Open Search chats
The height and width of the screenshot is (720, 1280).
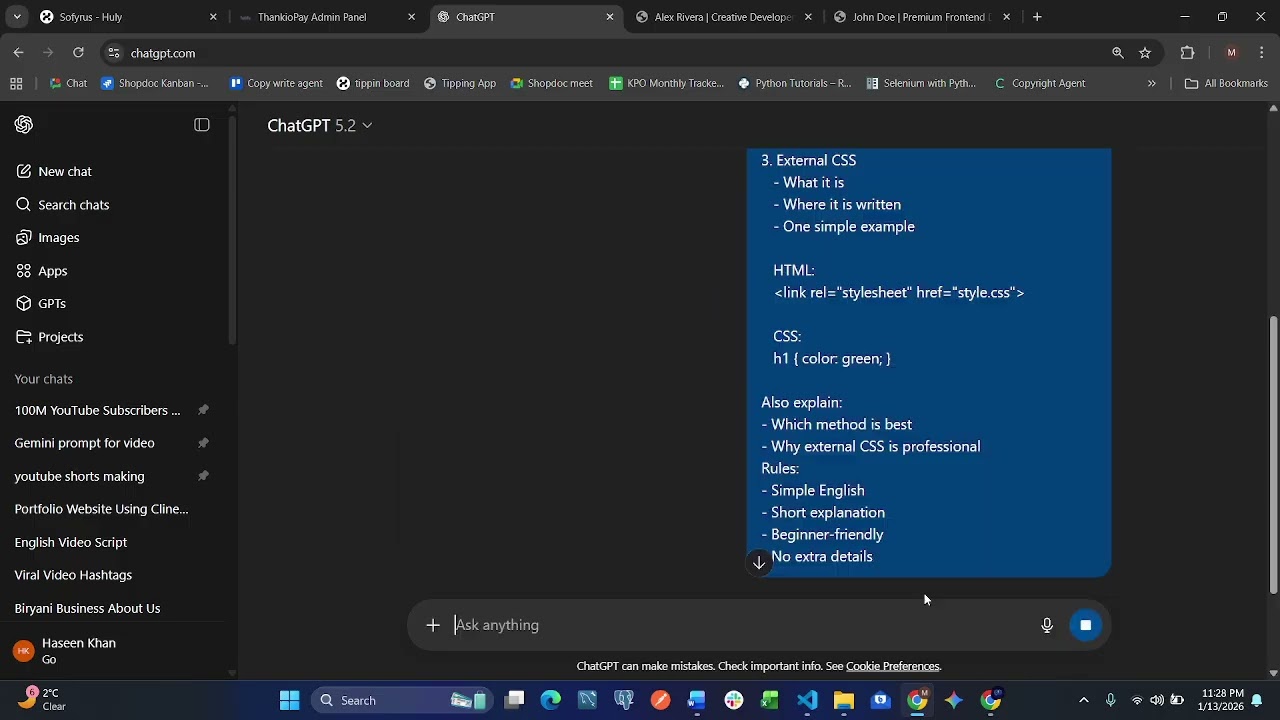[x=73, y=205]
